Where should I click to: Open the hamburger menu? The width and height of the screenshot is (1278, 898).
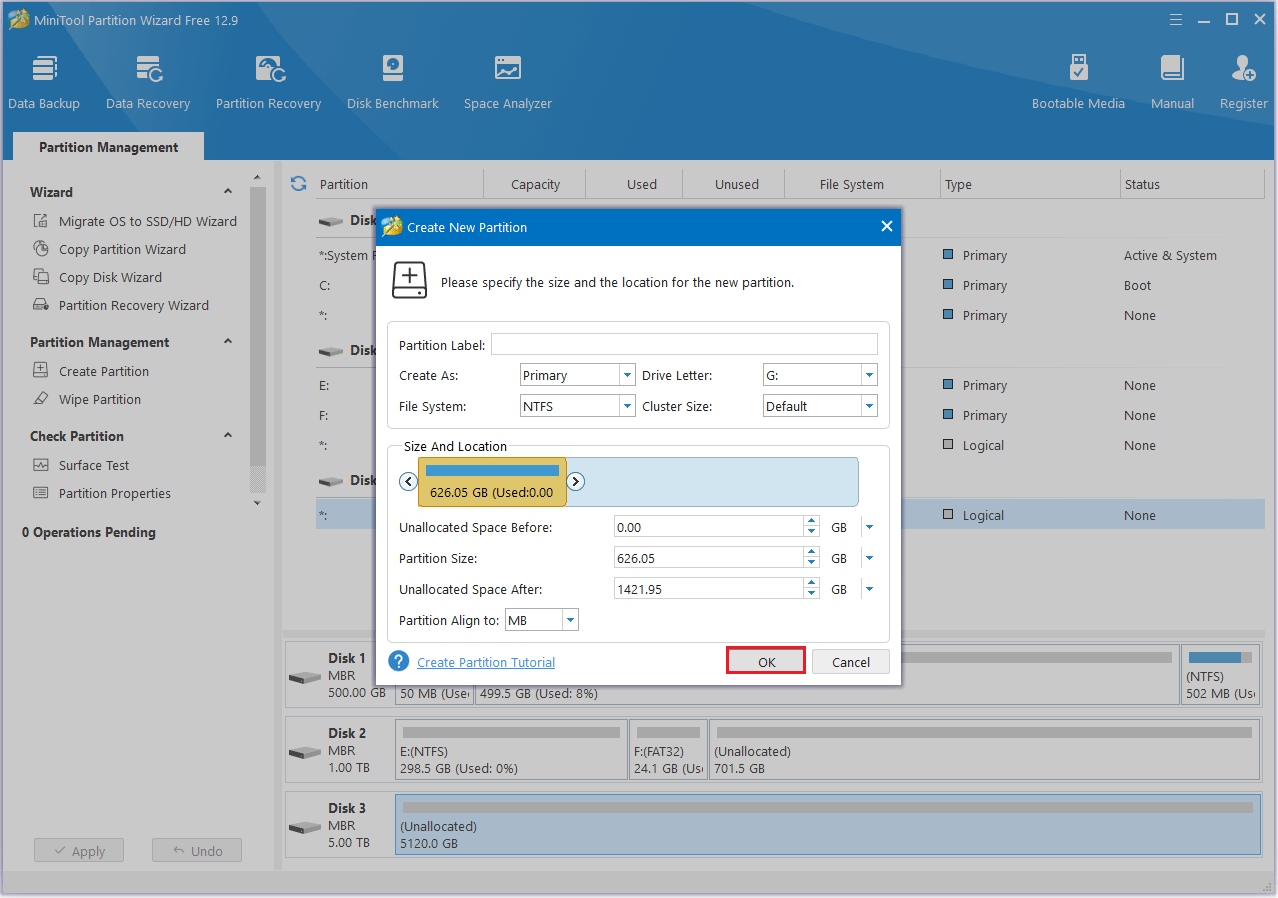tap(1175, 19)
